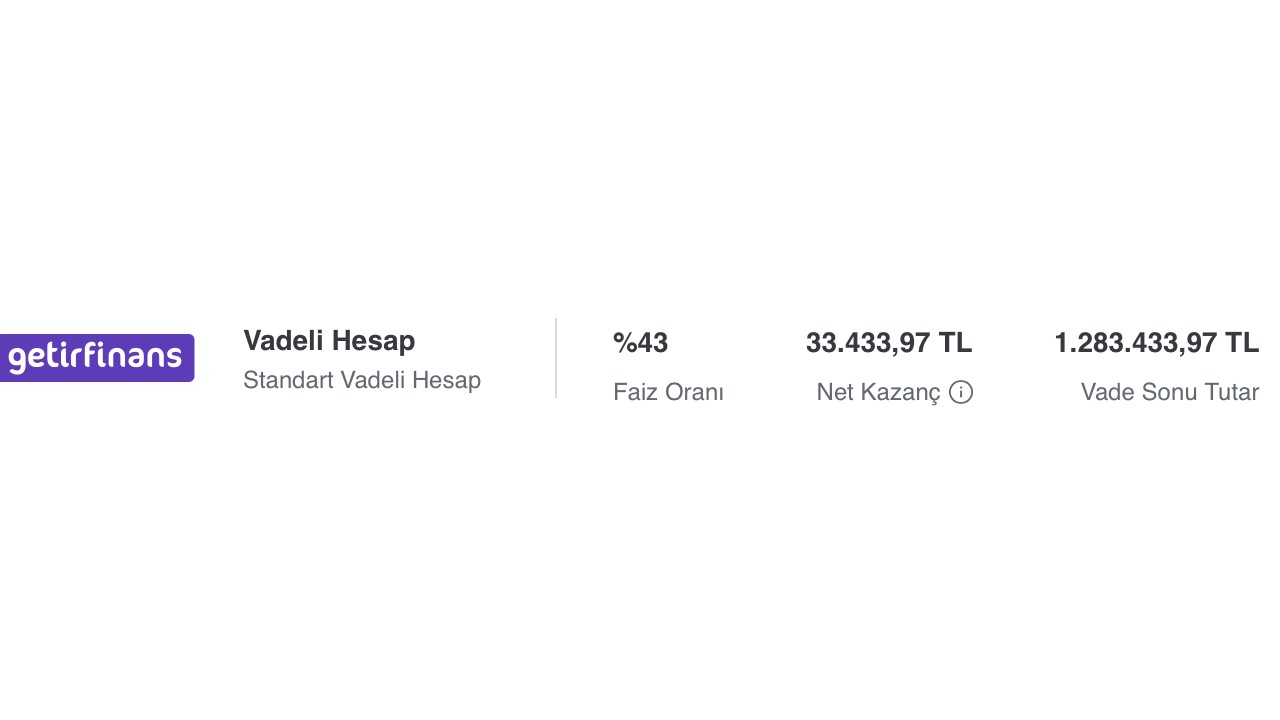This screenshot has width=1280, height=720.
Task: Click the Net Kazanç info icon
Action: pos(961,392)
